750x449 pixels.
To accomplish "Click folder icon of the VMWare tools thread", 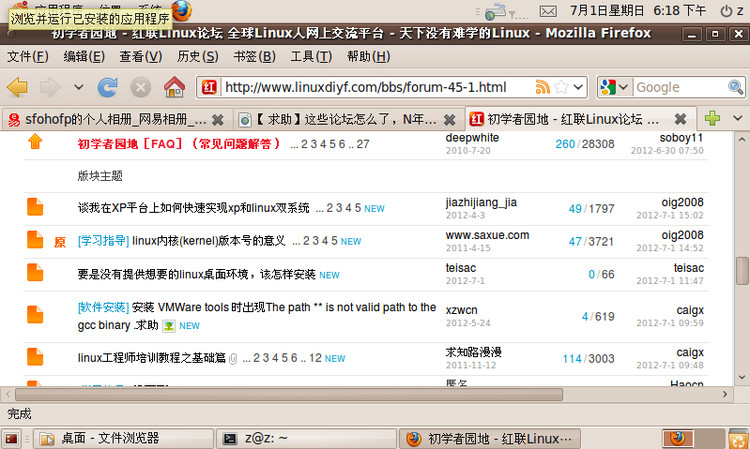I will (x=35, y=315).
